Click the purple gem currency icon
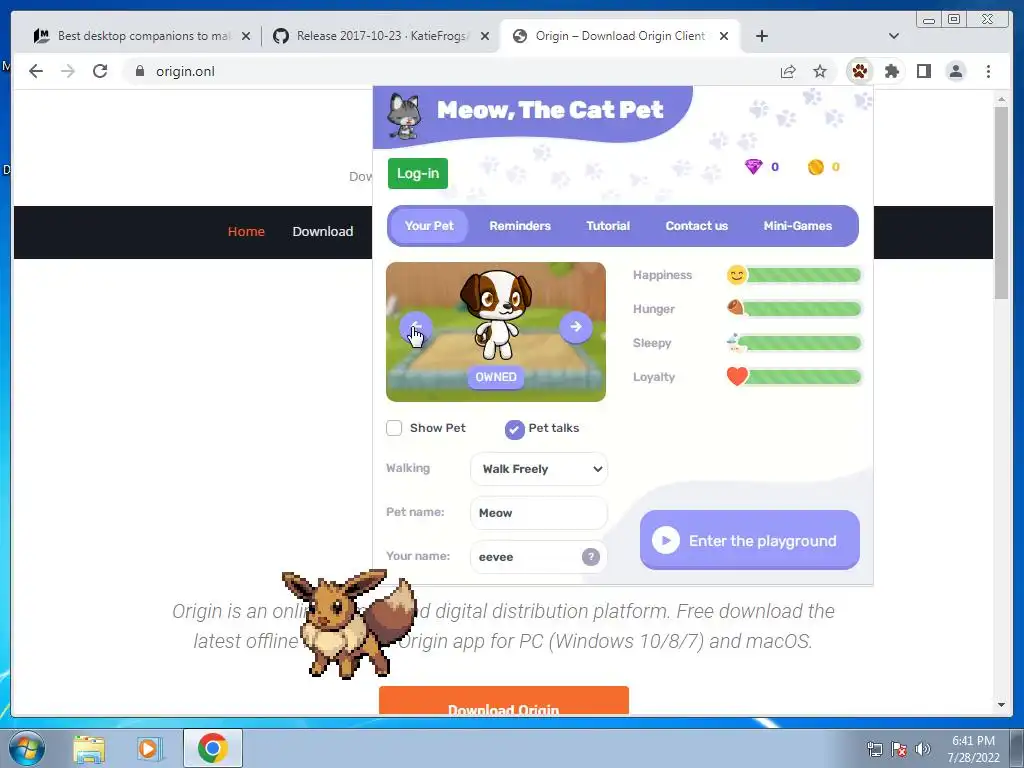 (x=753, y=167)
